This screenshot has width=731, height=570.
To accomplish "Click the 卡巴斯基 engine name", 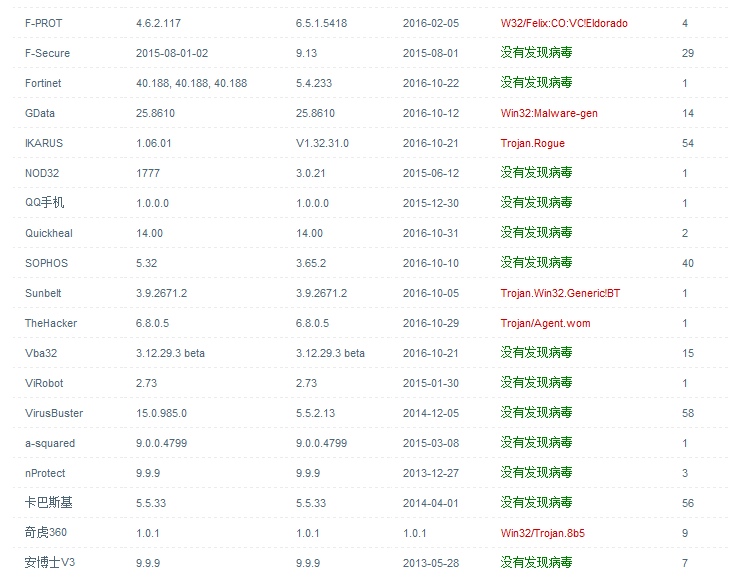I will [46, 503].
